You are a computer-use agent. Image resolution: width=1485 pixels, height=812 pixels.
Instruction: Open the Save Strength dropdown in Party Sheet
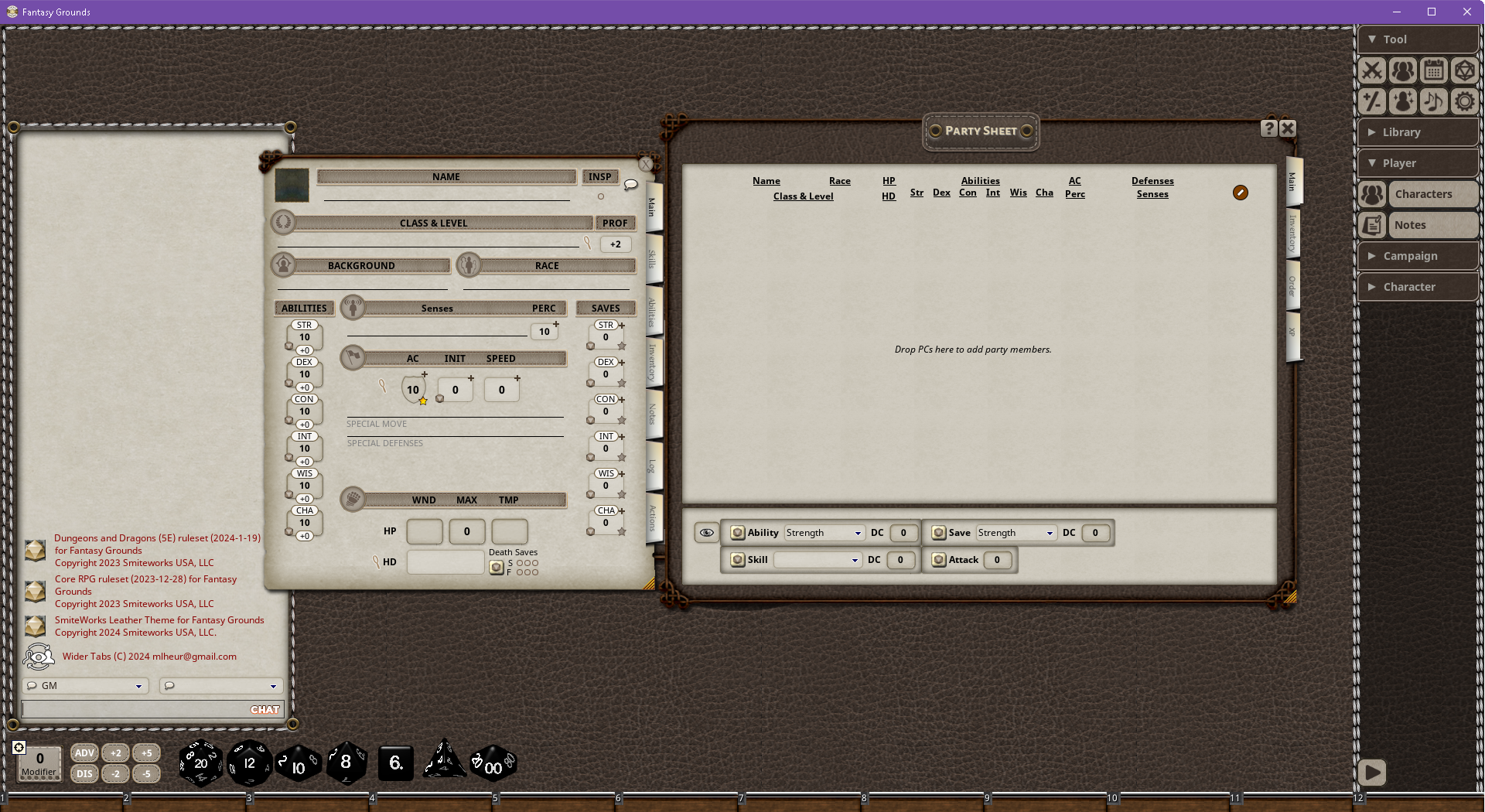pyautogui.click(x=1016, y=533)
